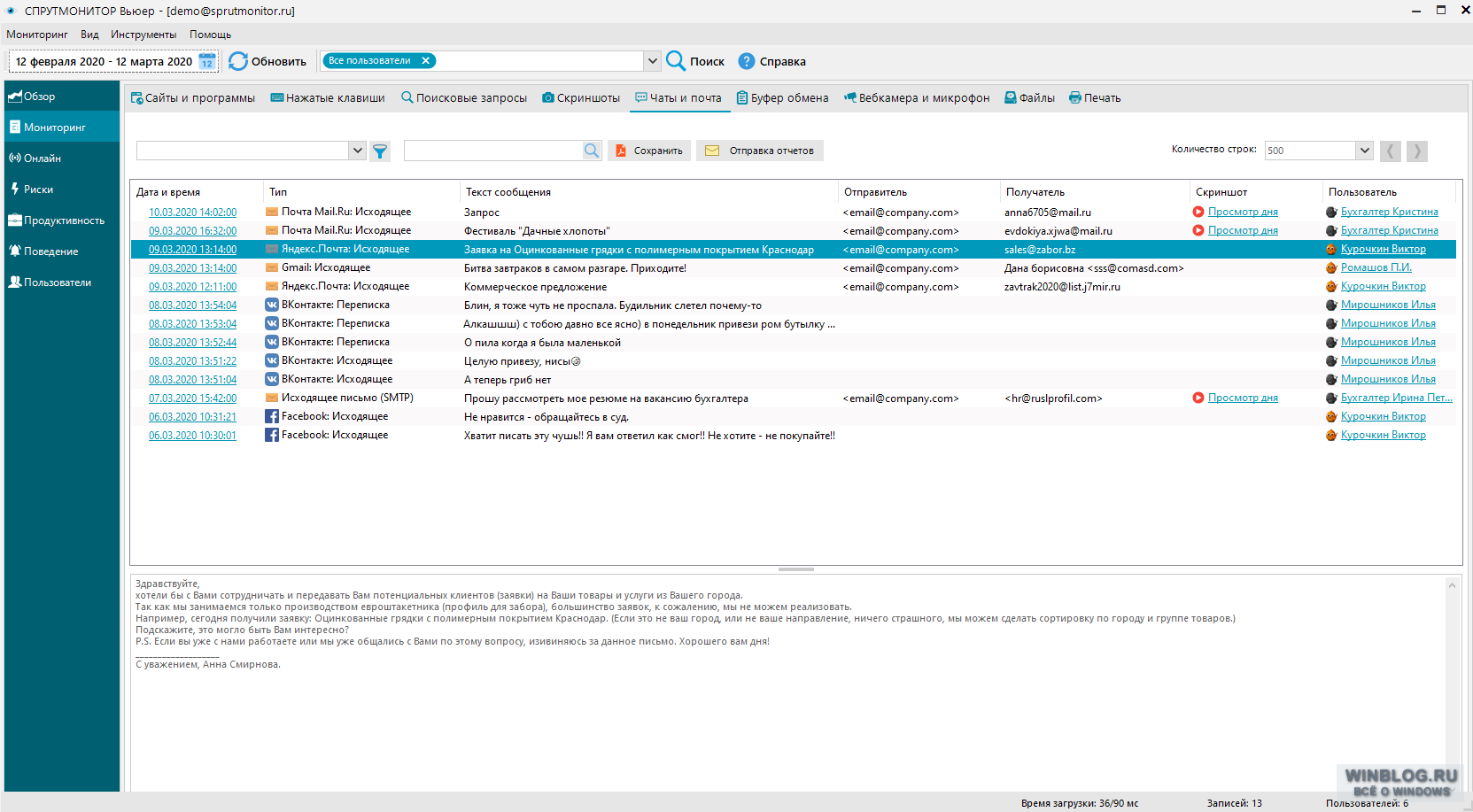Expand the filter type combo box arrow

coord(358,151)
